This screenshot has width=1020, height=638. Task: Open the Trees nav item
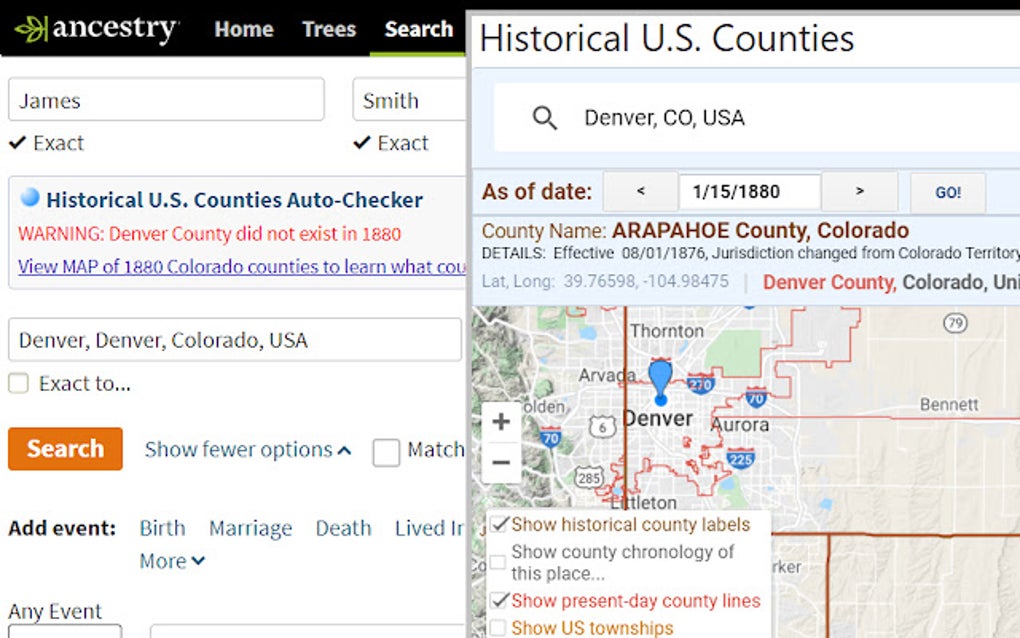pyautogui.click(x=329, y=29)
